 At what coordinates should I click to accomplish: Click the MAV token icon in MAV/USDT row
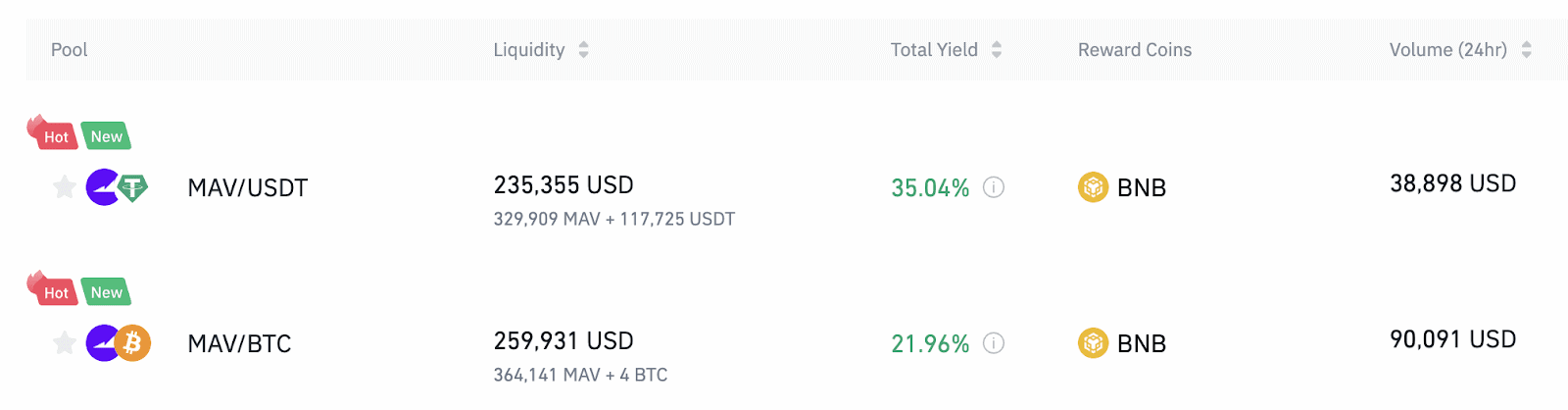coord(100,186)
